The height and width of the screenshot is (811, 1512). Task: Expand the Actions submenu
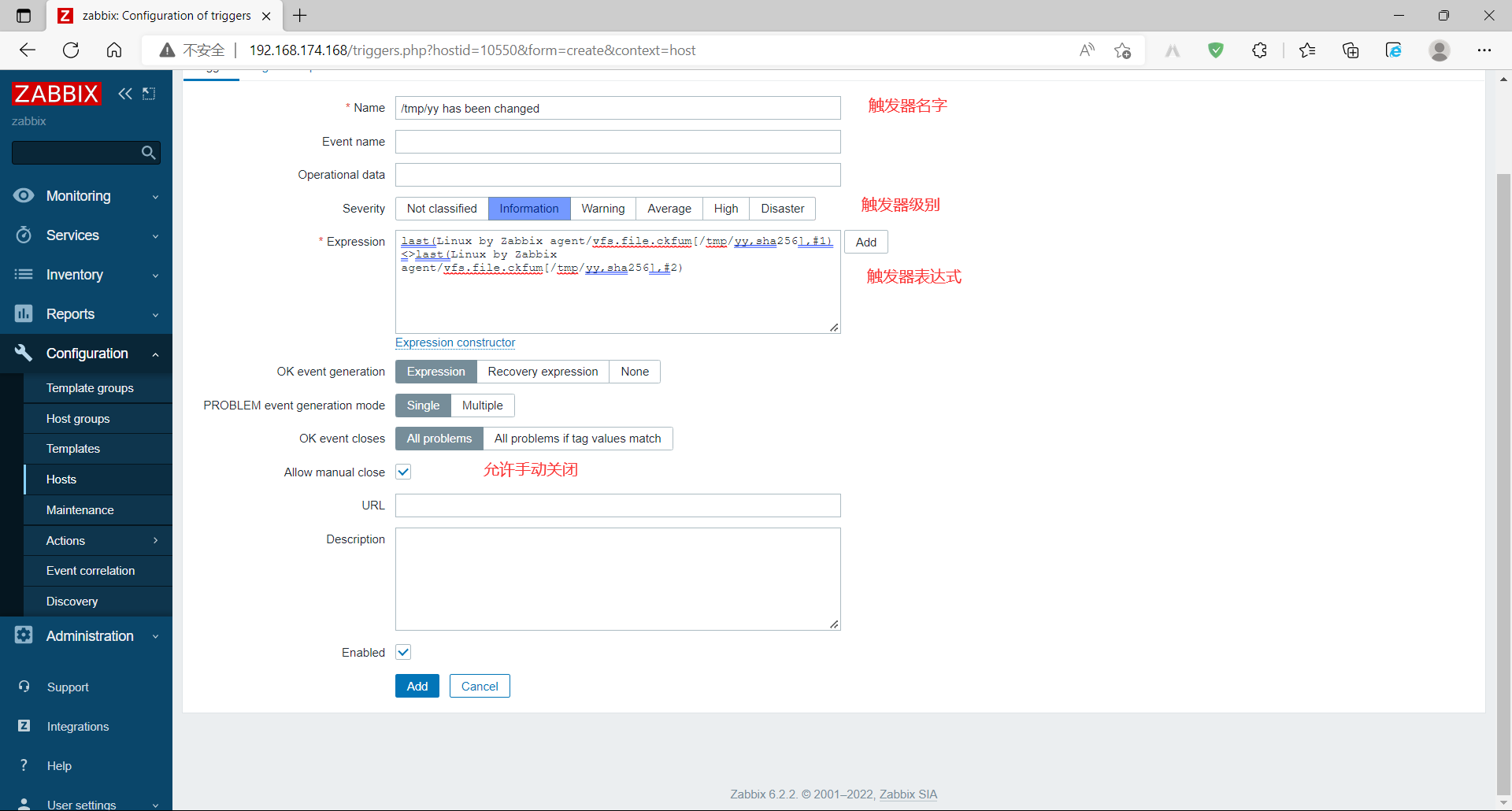(155, 540)
